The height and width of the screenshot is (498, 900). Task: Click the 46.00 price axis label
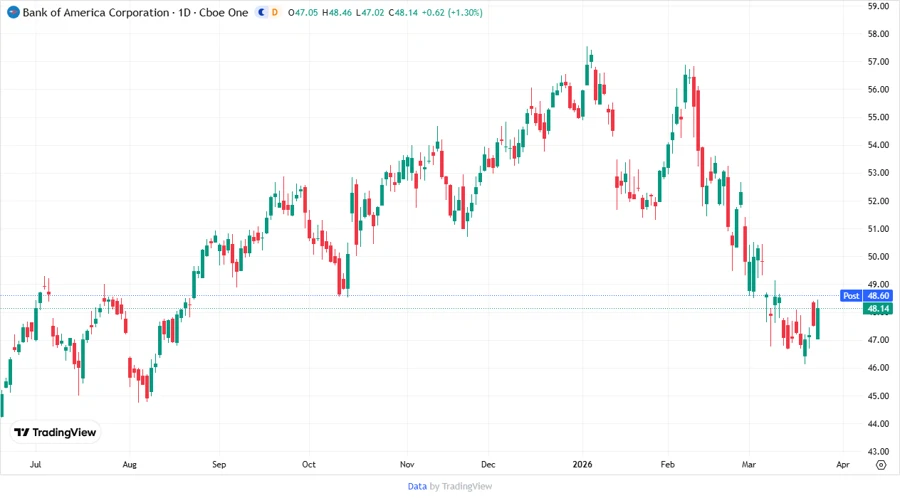878,368
